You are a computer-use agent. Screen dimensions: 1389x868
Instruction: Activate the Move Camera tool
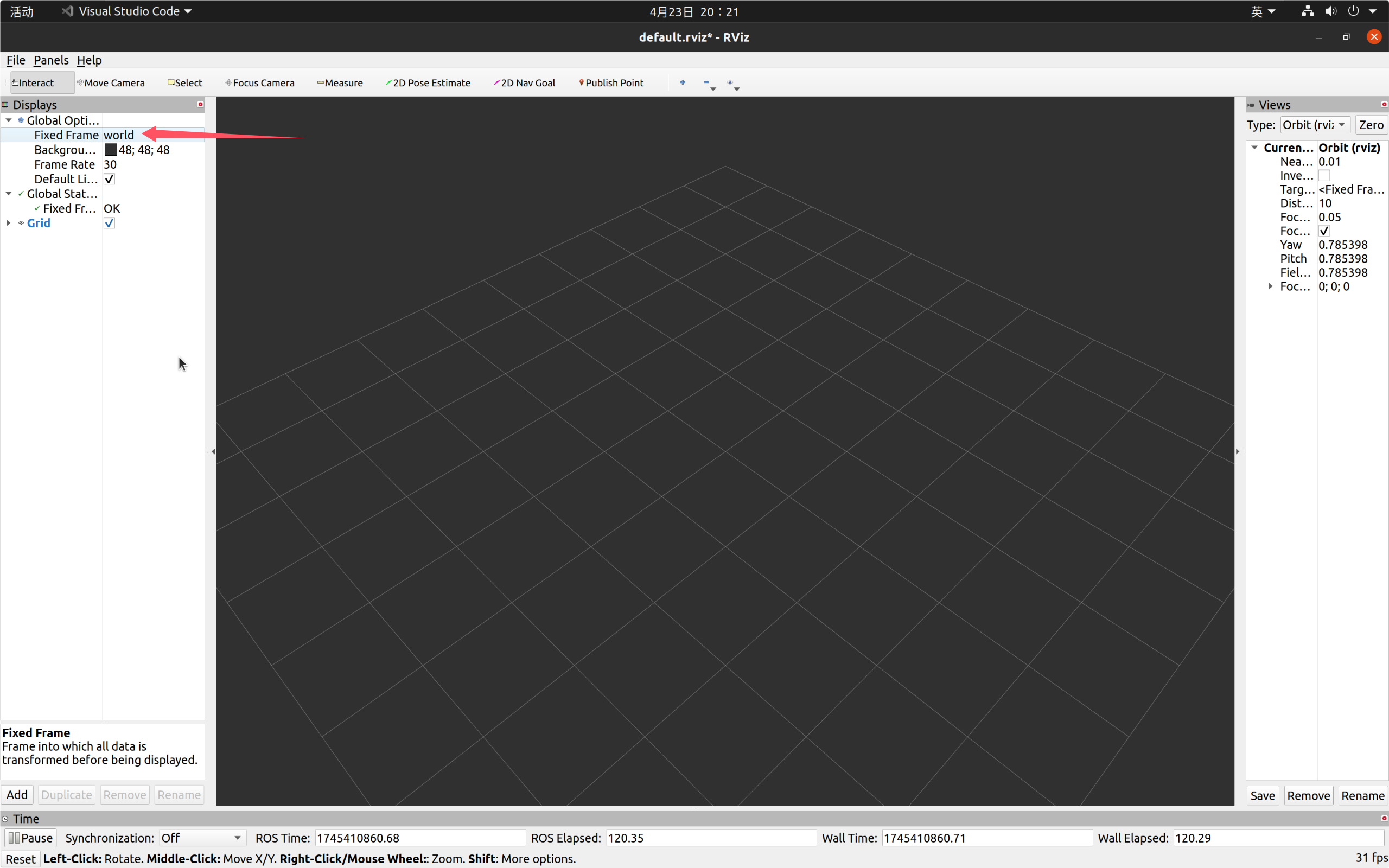[x=111, y=82]
